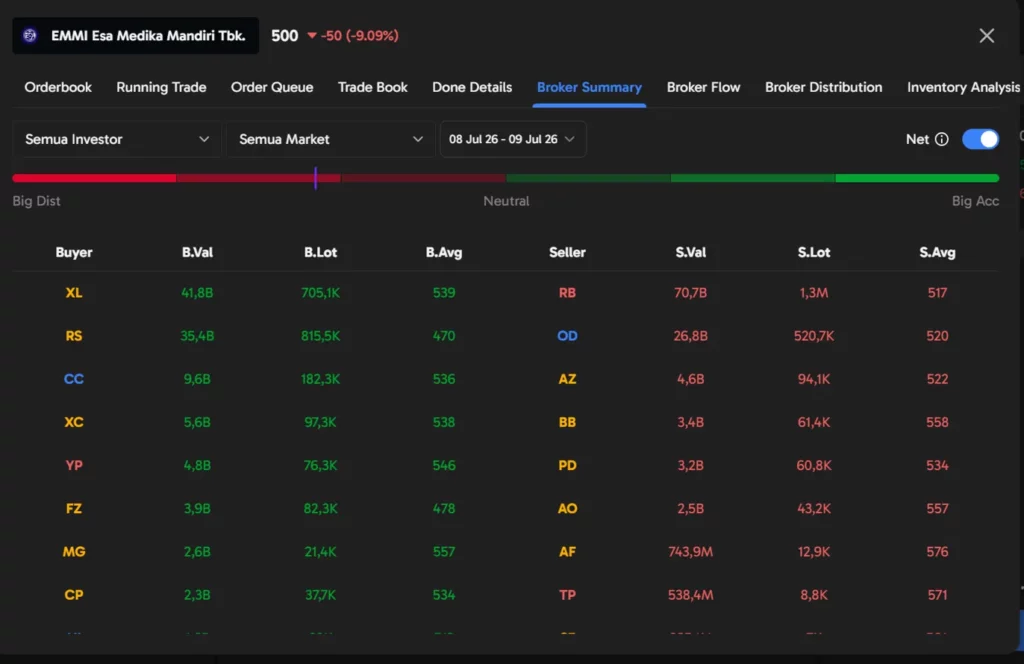Click the buy lot 815,5K
1024x664 pixels.
[321, 336]
